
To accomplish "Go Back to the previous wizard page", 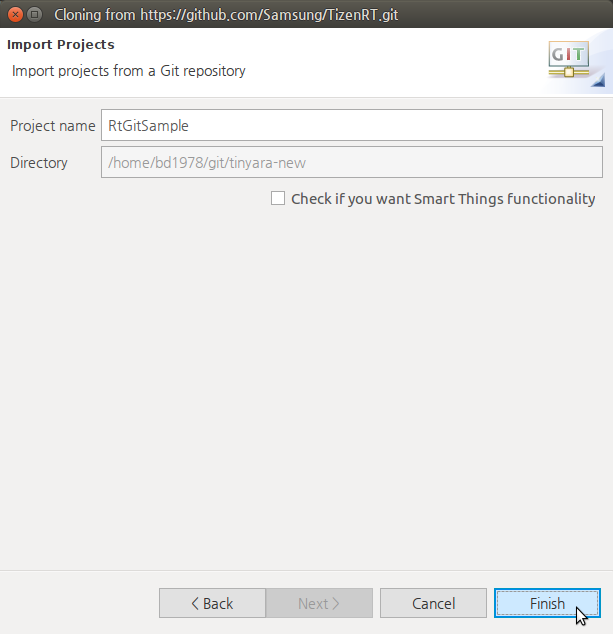I will (212, 603).
